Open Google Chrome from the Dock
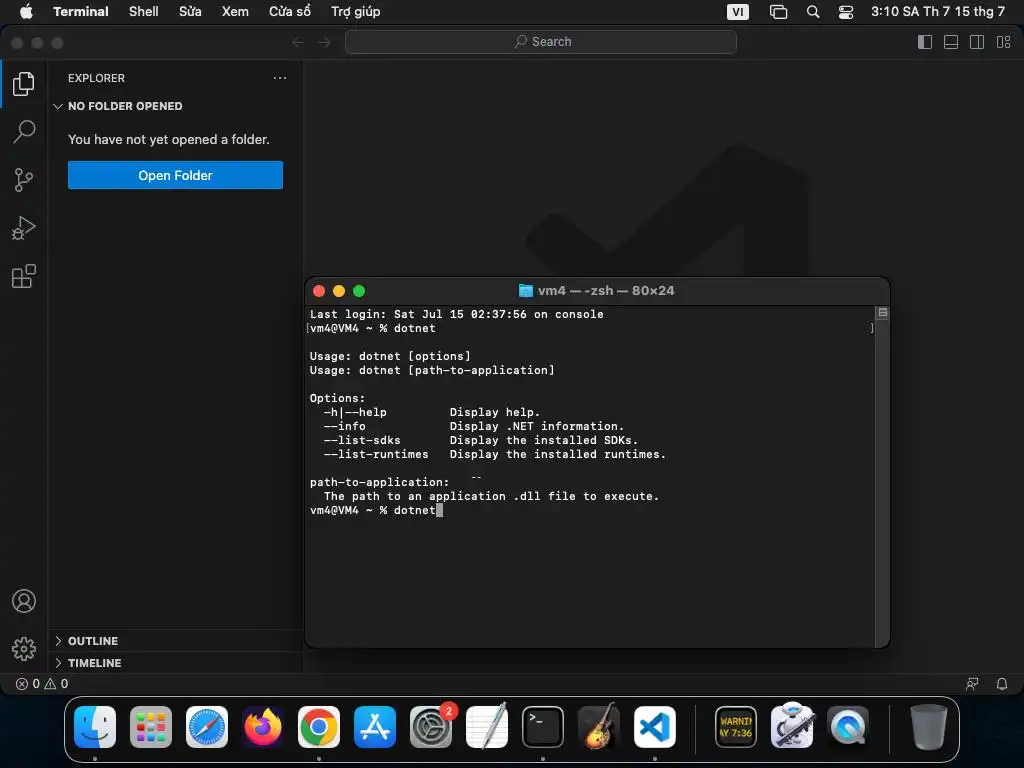 coord(319,727)
